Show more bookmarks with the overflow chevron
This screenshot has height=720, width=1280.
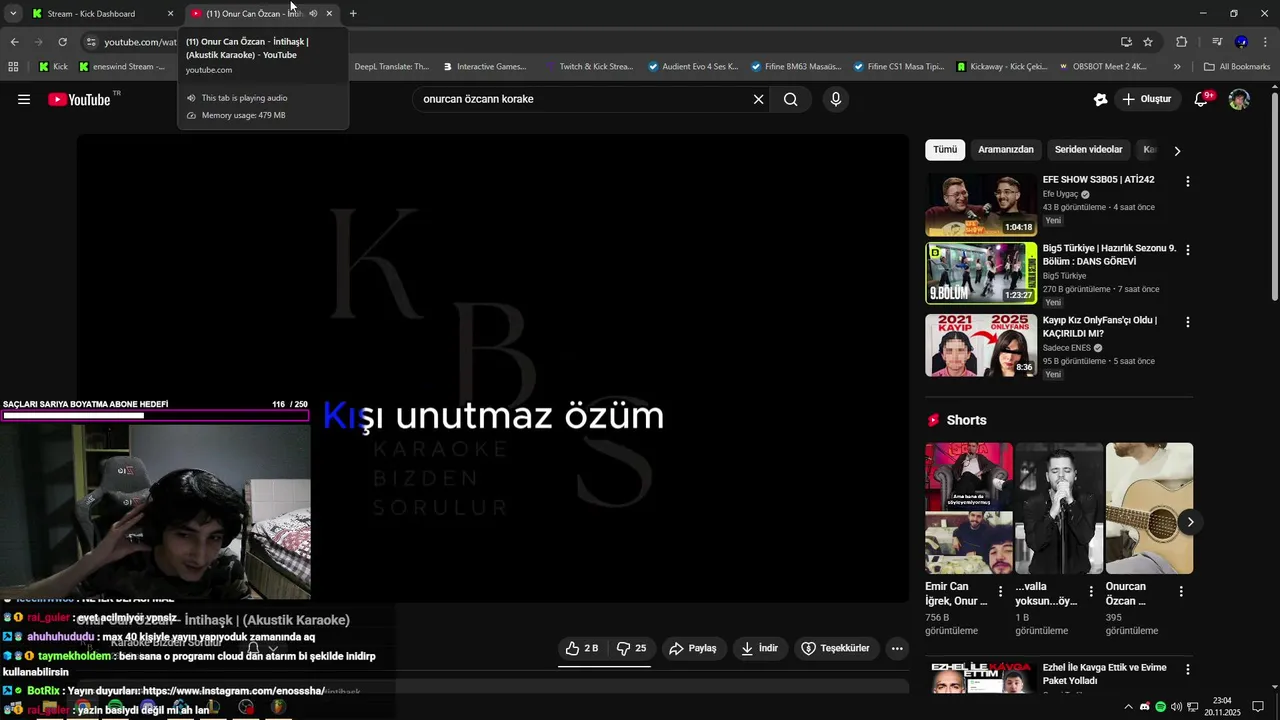pos(1177,67)
